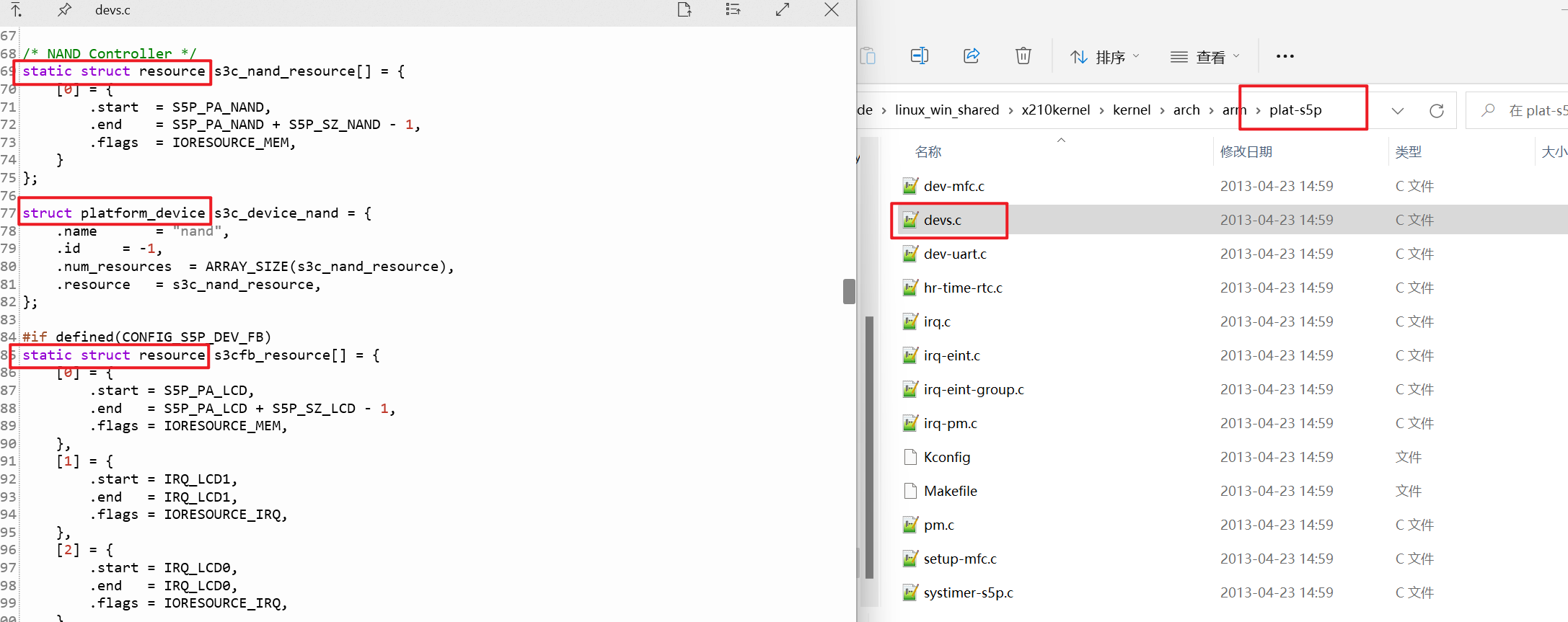Viewport: 1568px width, 622px height.
Task: Click the delete trash icon in Explorer toolbar
Action: tap(1023, 55)
